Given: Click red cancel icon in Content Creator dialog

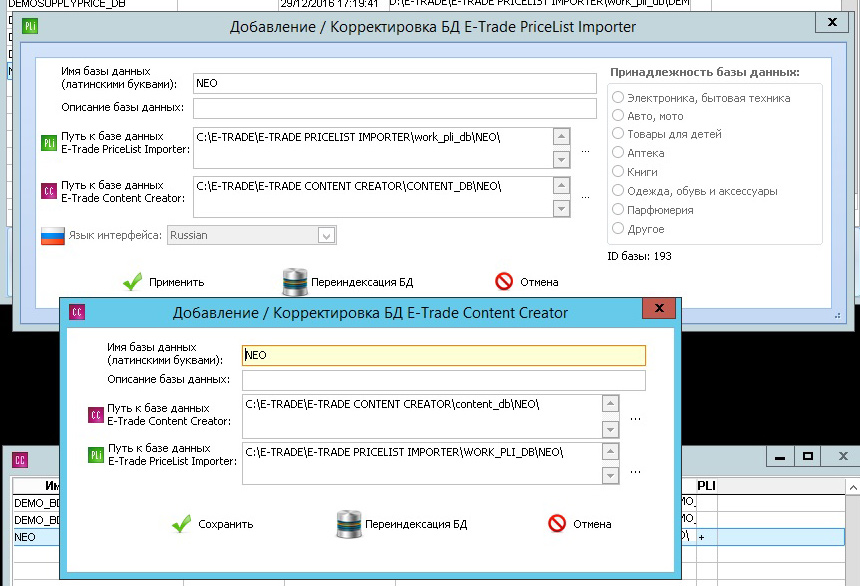Looking at the screenshot, I should coord(557,523).
